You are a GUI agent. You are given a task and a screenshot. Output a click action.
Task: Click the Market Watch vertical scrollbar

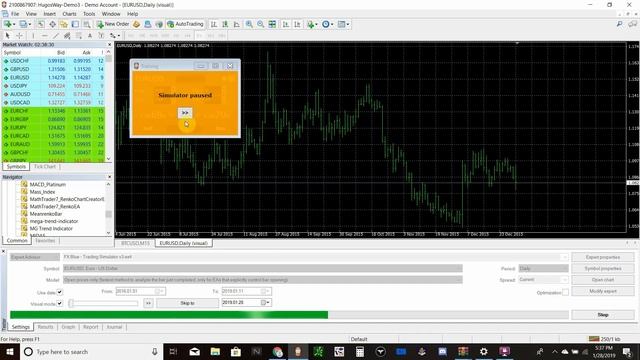point(109,106)
